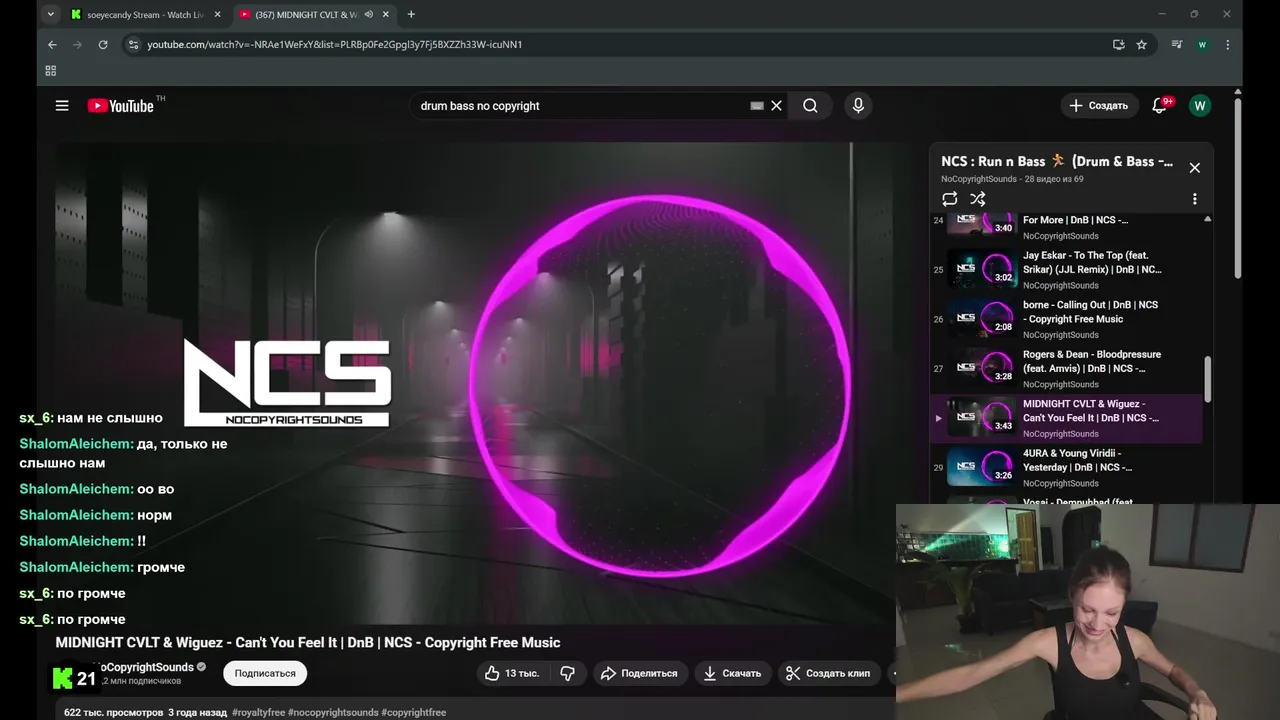Viewport: 1280px width, 720px height.
Task: Click the playlist panel scrollbar thumb
Action: tap(1207, 379)
